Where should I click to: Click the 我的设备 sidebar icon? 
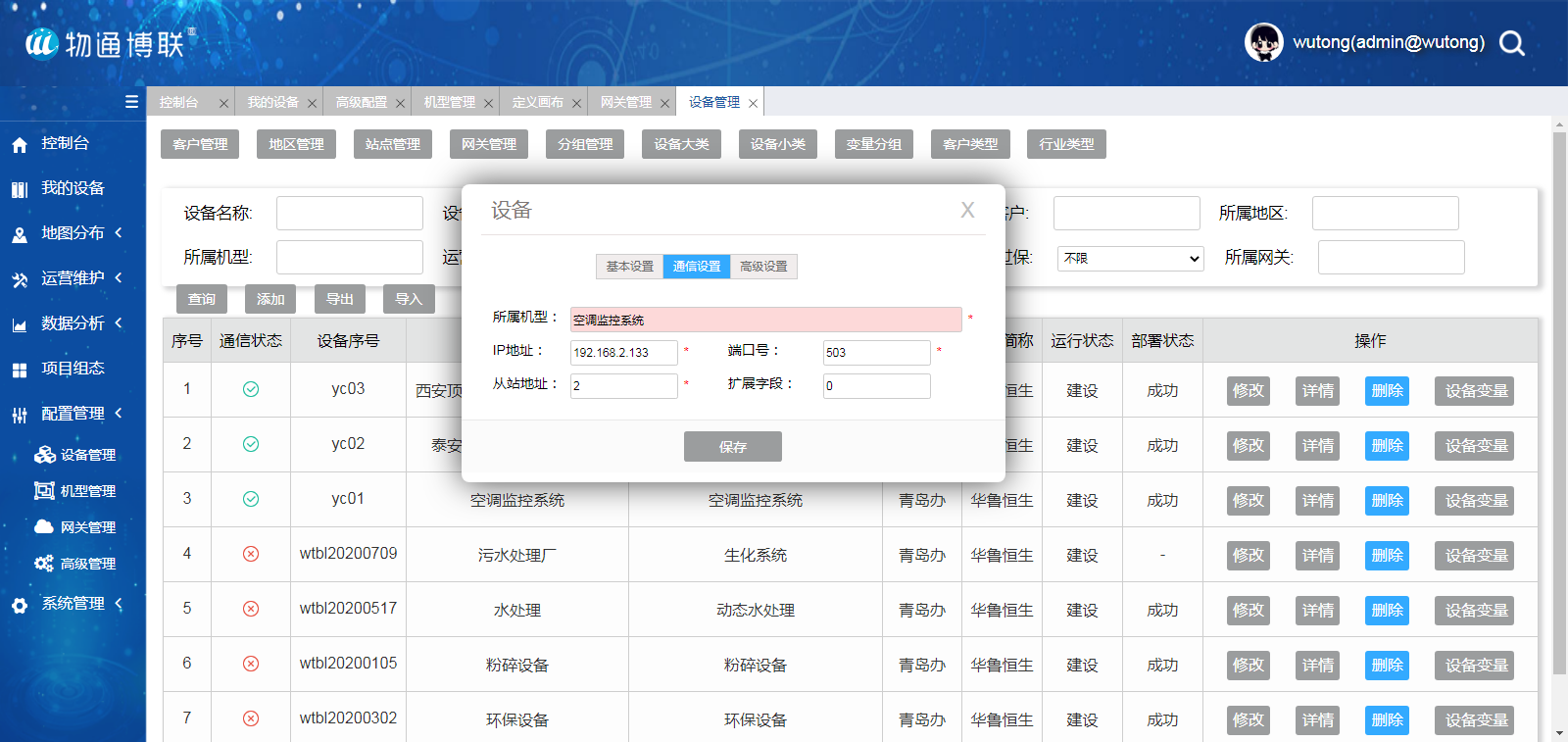(20, 189)
